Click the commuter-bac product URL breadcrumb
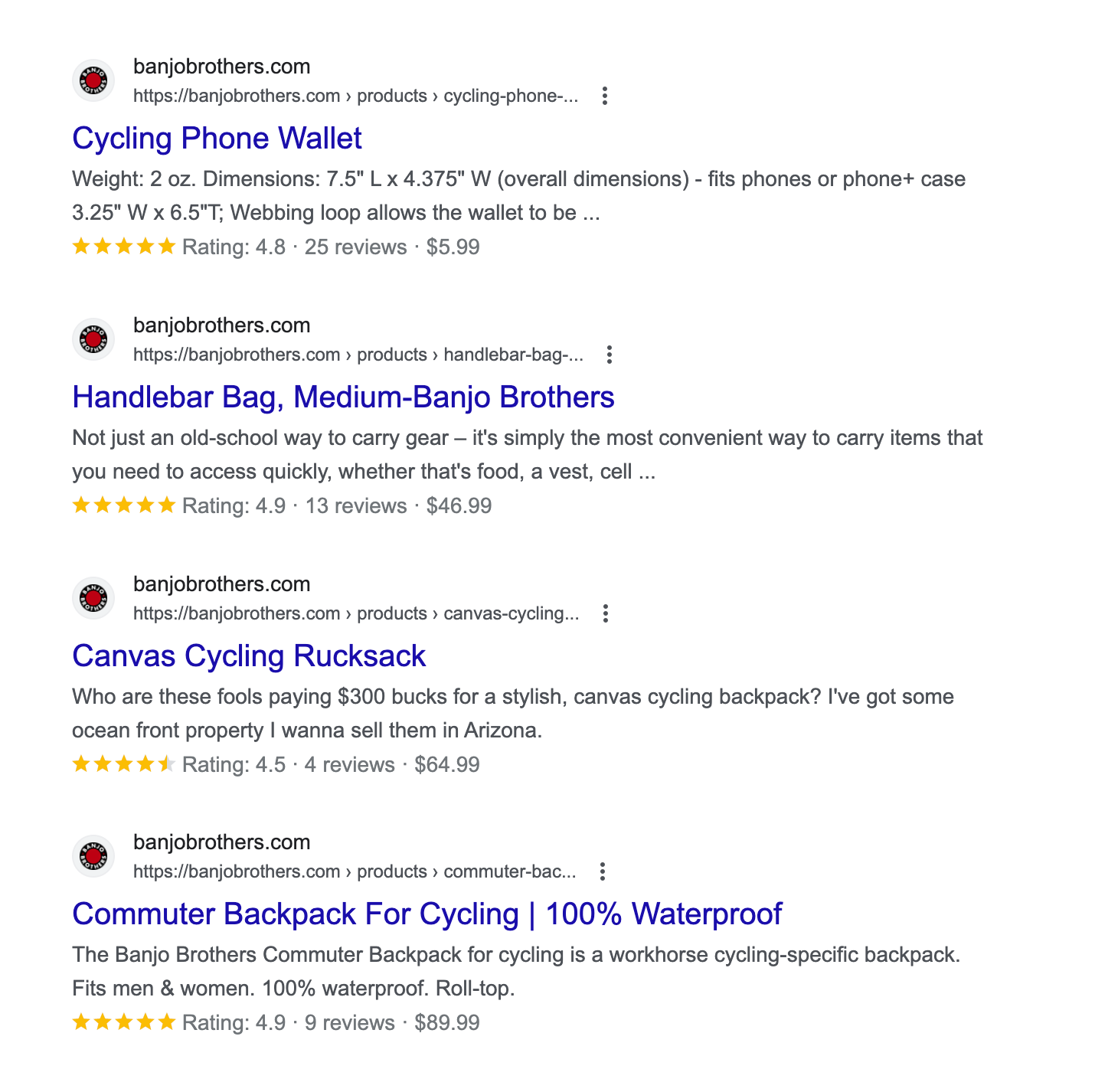Viewport: 1095px width, 1092px height. (x=355, y=871)
